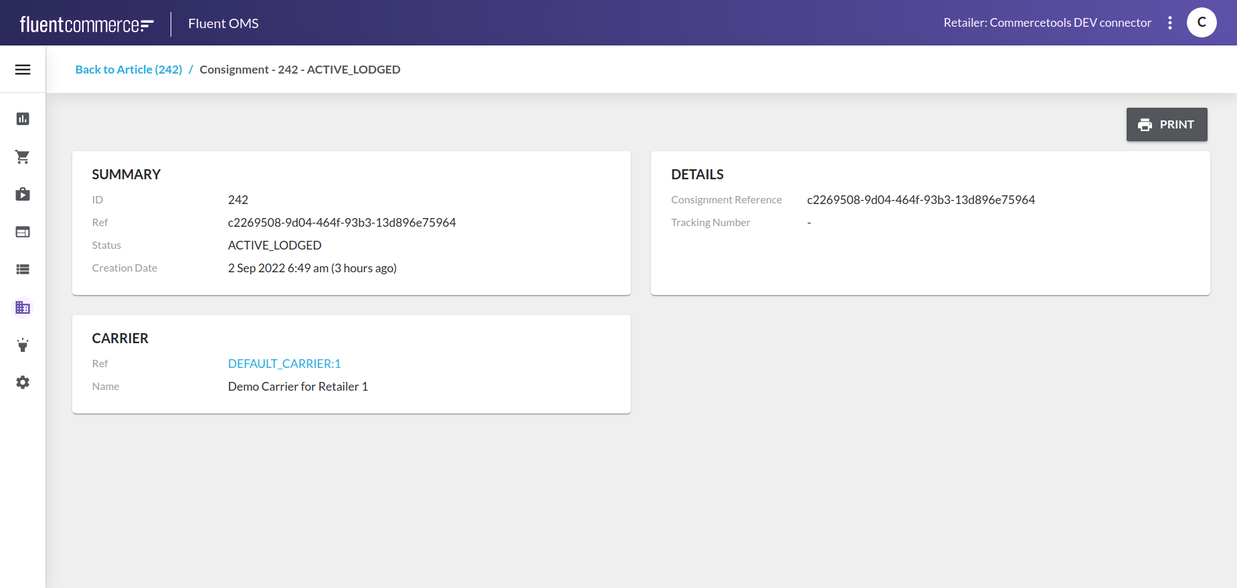Click the 'Consignment - 242 - ACTIVE_LODGED' breadcrumb
Viewport: 1237px width, 588px height.
click(300, 70)
